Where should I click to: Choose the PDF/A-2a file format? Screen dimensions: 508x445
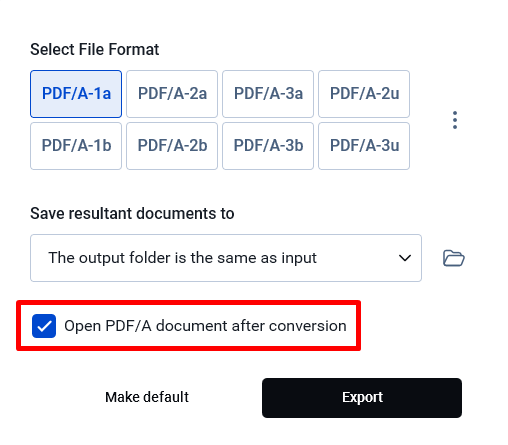pos(172,94)
